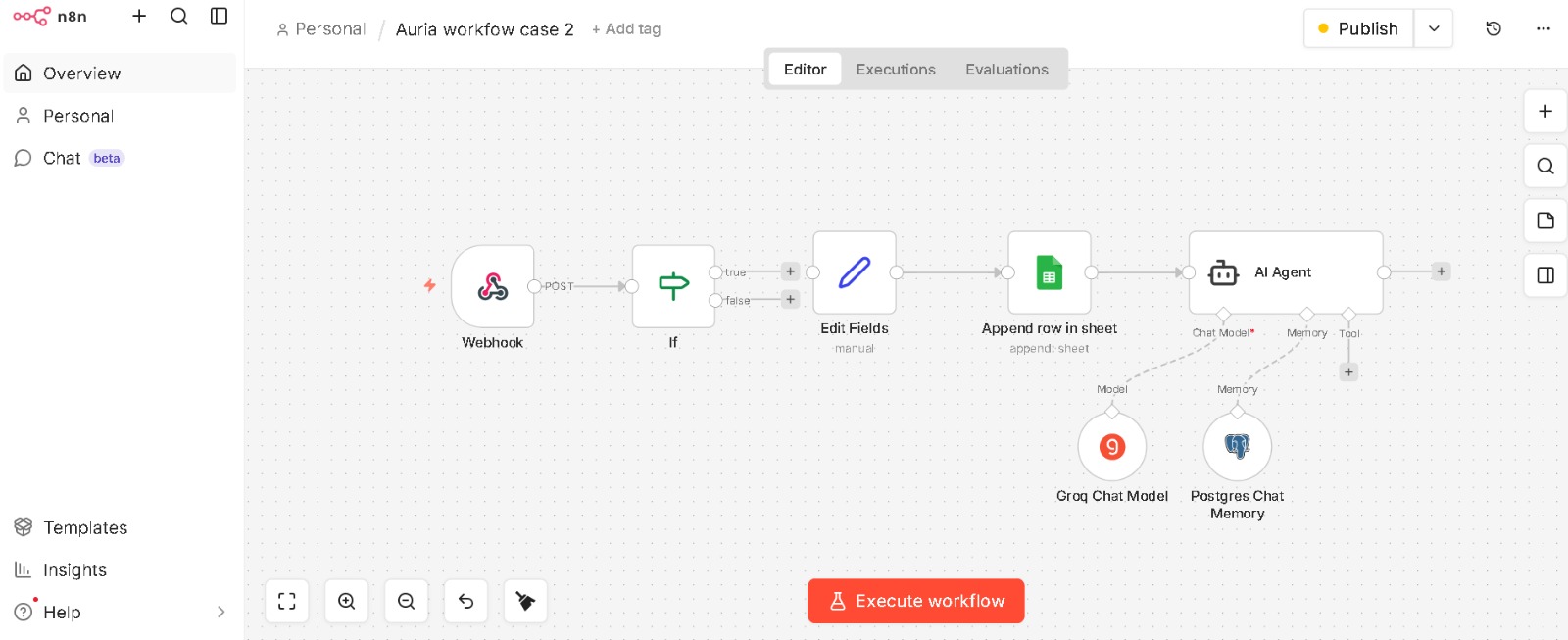Expand the Publish dropdown arrow

(x=1434, y=28)
